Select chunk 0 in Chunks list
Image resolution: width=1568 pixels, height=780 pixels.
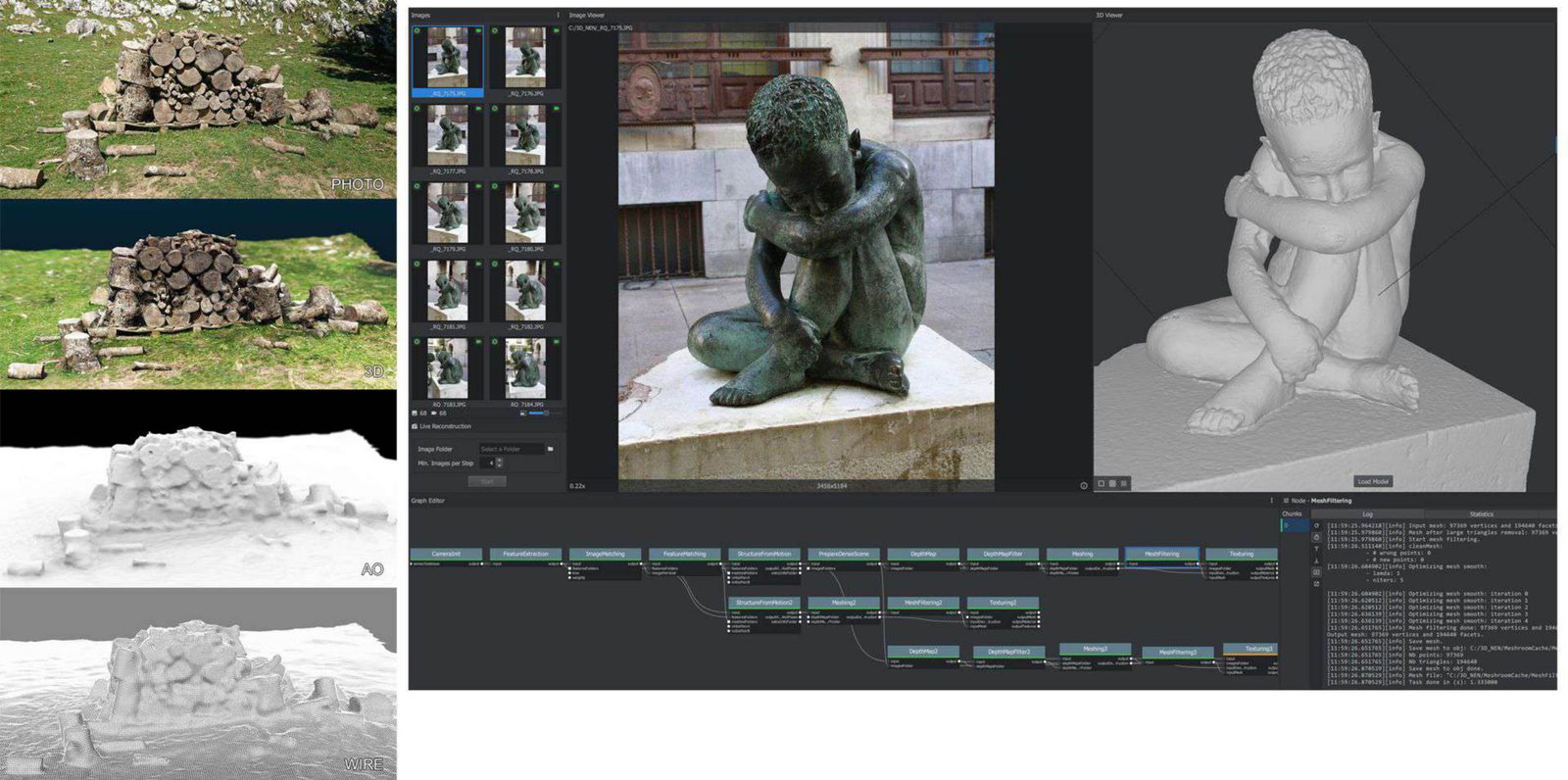click(1294, 525)
